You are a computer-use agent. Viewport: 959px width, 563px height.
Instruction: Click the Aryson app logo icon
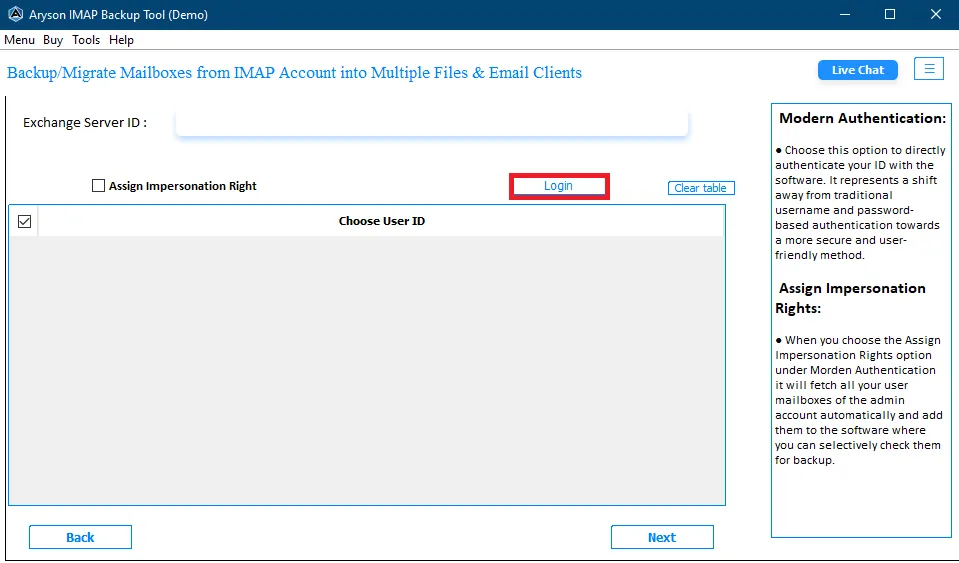point(15,14)
